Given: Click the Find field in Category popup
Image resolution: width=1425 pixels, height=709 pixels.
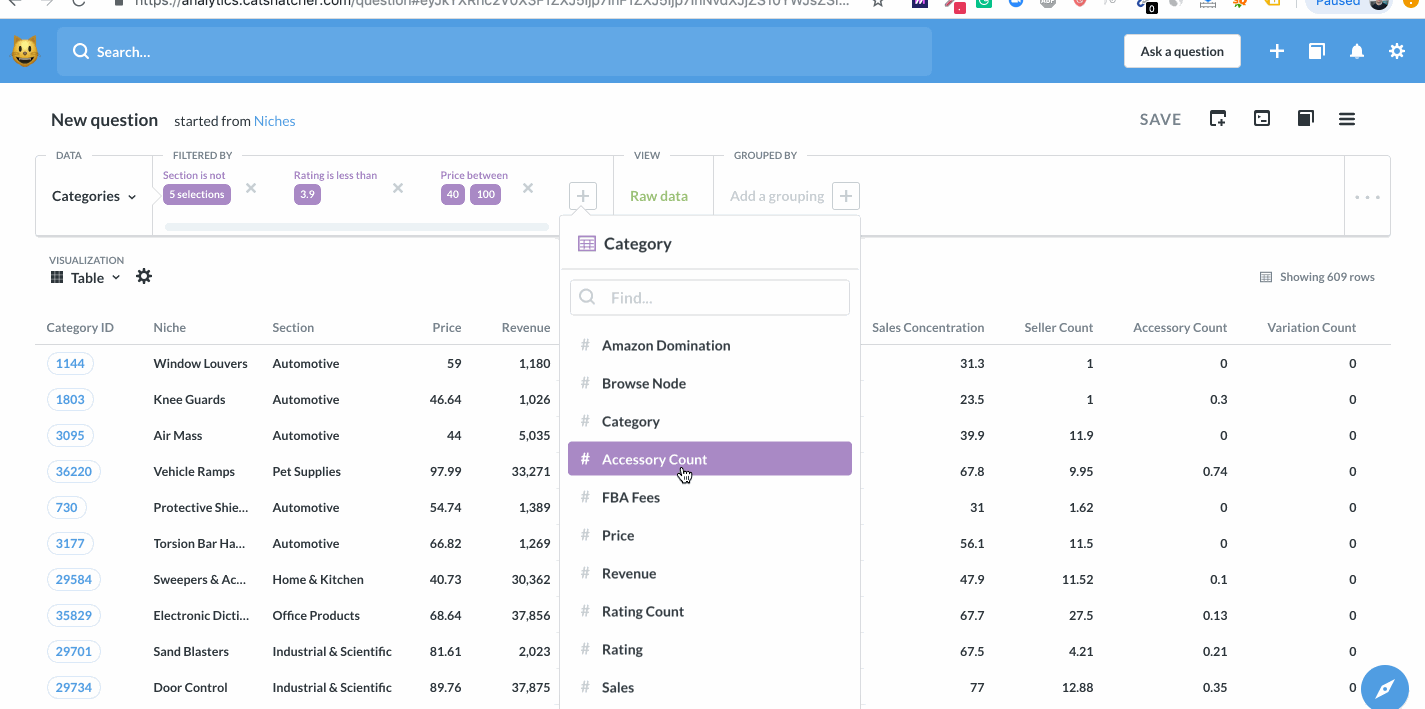Looking at the screenshot, I should click(x=710, y=297).
